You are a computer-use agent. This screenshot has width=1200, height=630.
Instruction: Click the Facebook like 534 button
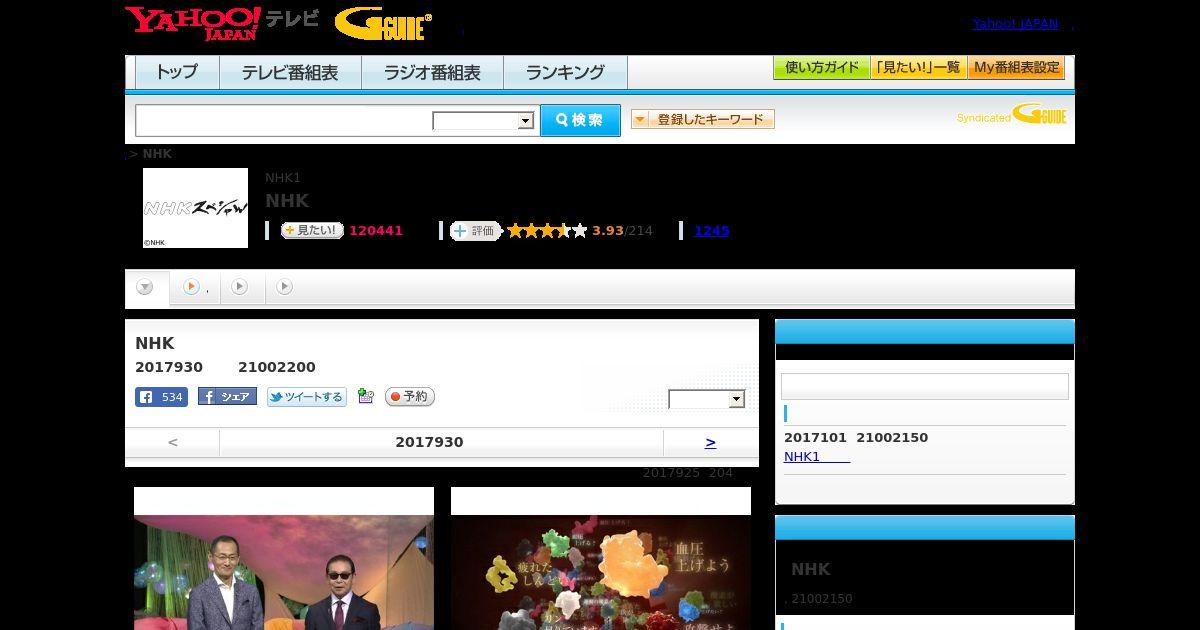[161, 397]
